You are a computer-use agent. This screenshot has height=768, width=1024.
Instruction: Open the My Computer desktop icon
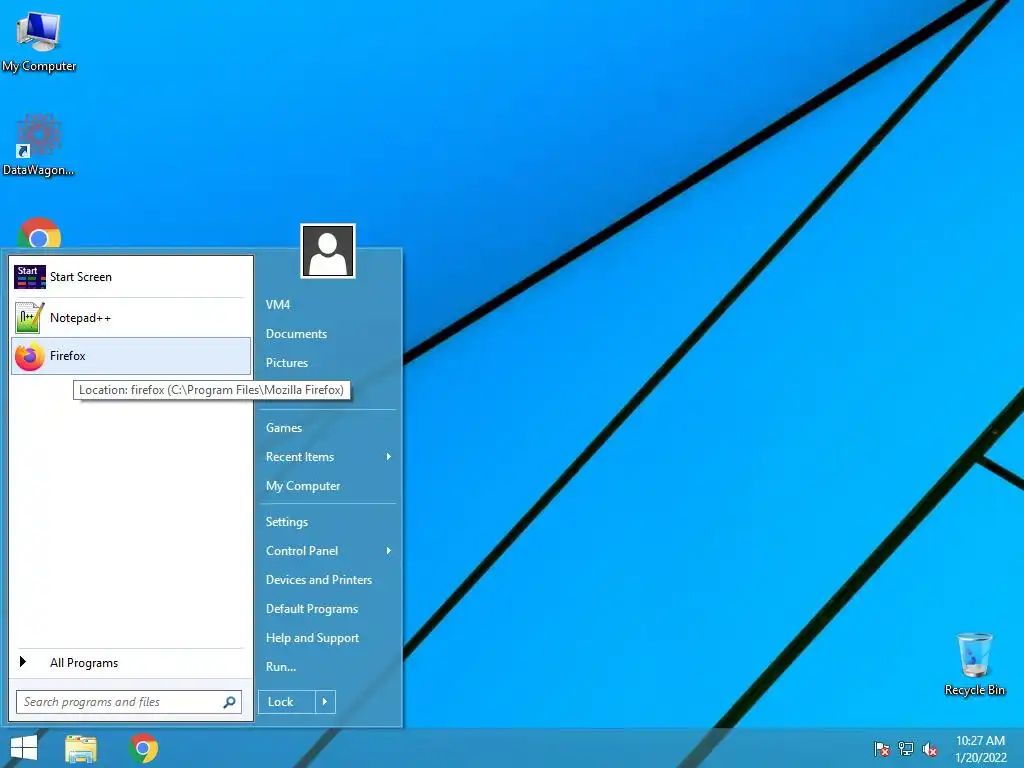click(x=39, y=41)
